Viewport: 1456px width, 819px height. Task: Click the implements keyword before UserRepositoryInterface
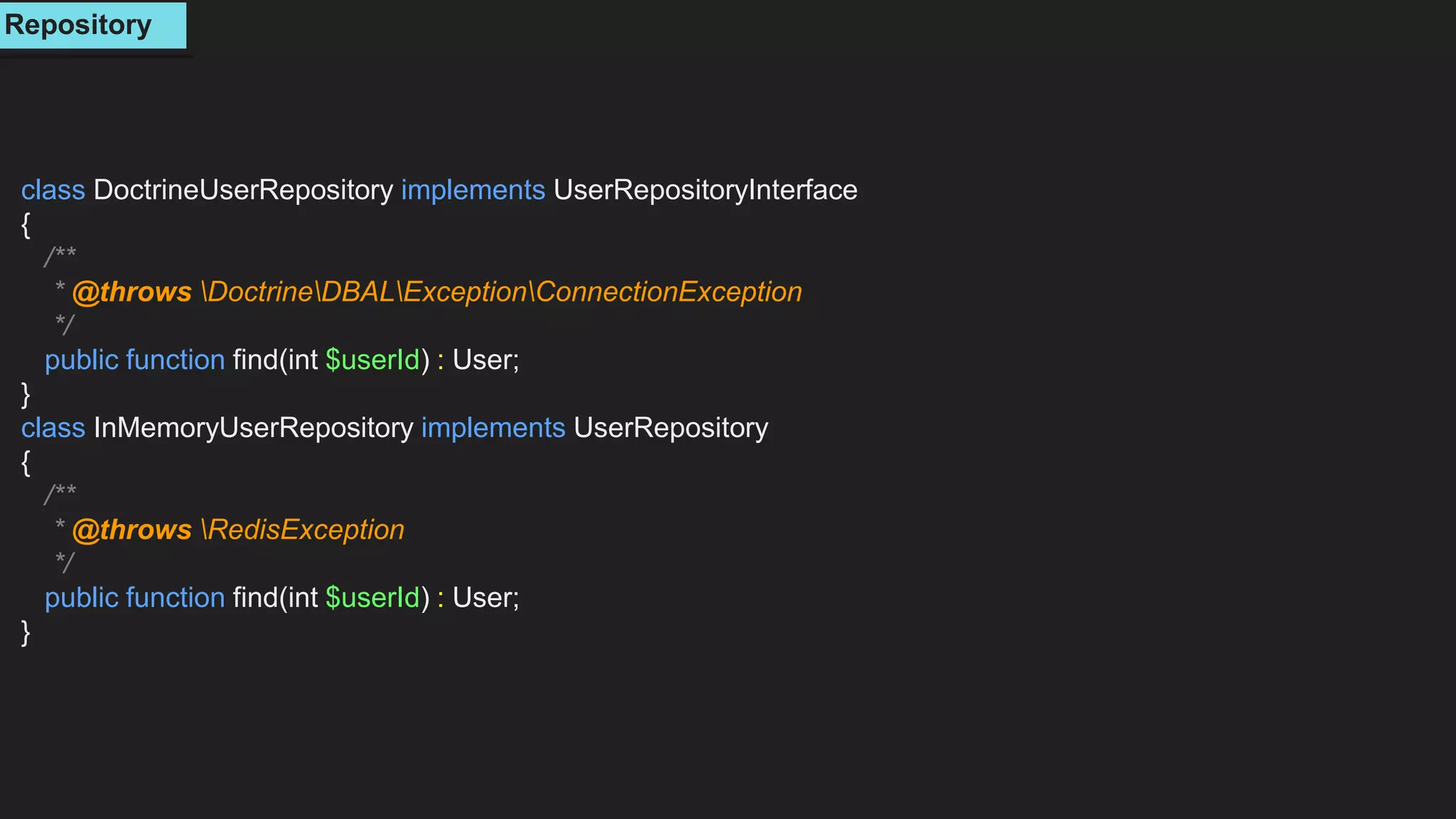click(x=473, y=191)
